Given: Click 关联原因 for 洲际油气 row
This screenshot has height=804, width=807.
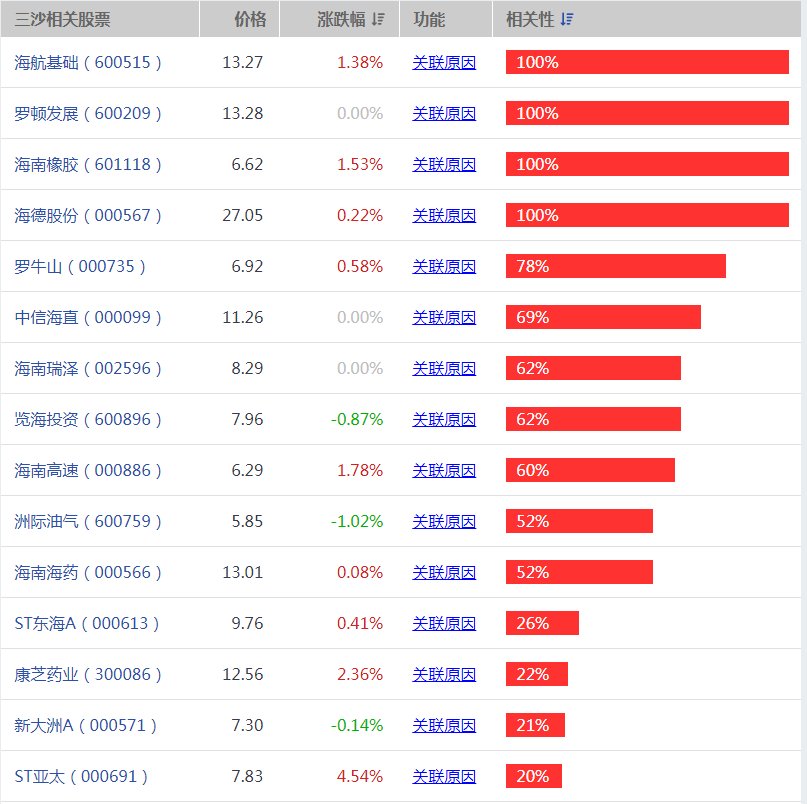Looking at the screenshot, I should (x=444, y=521).
